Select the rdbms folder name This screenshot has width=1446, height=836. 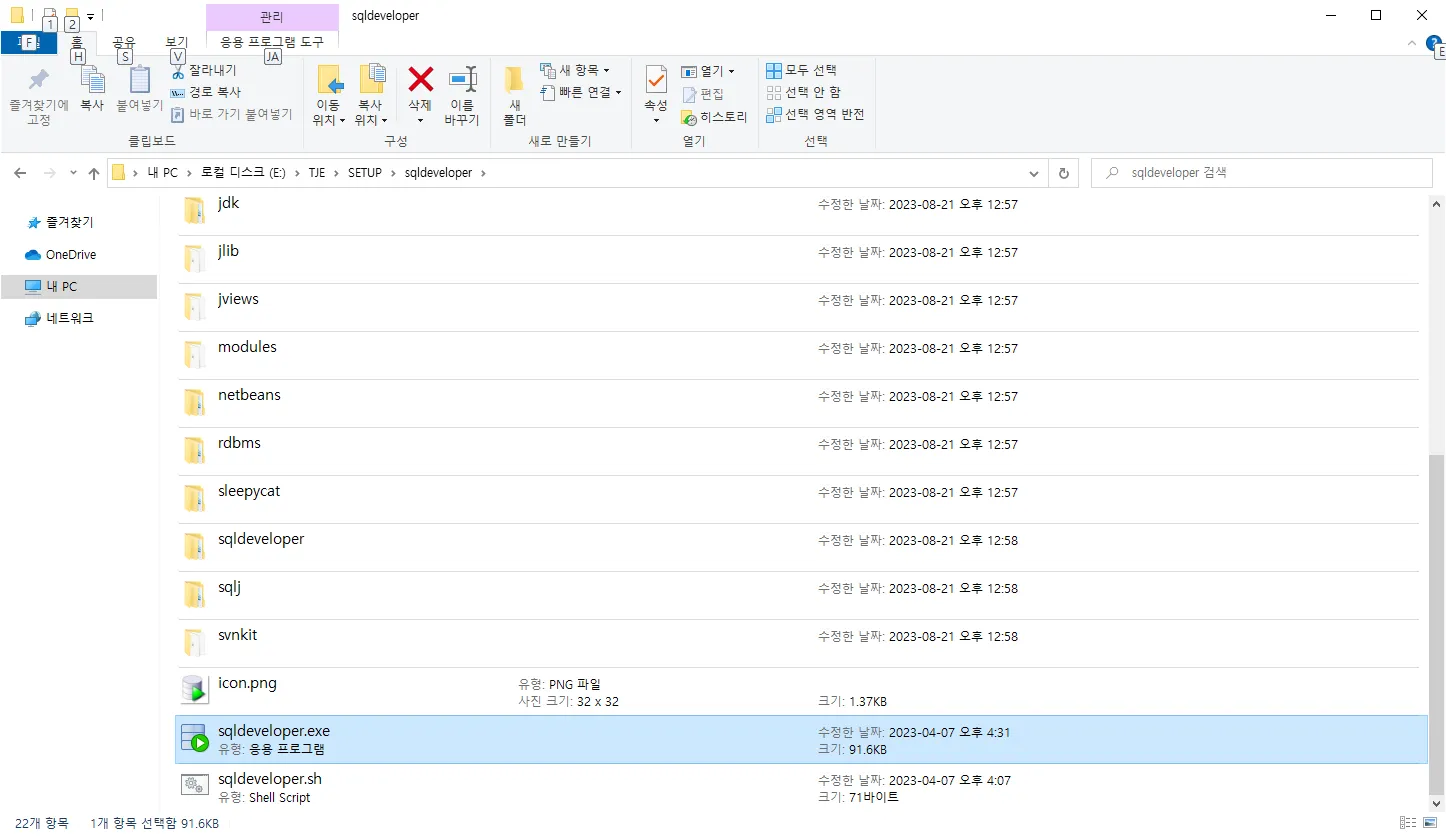(239, 443)
